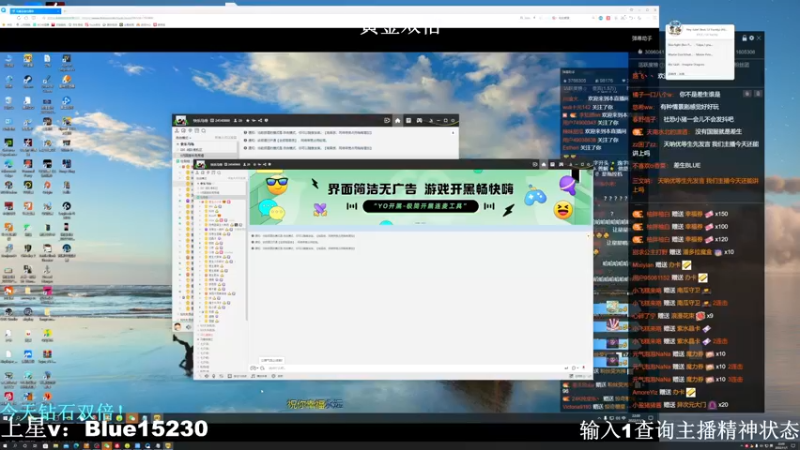Open the Logitech G HUB desktop icon
The height and width of the screenshot is (450, 800).
tap(66, 208)
